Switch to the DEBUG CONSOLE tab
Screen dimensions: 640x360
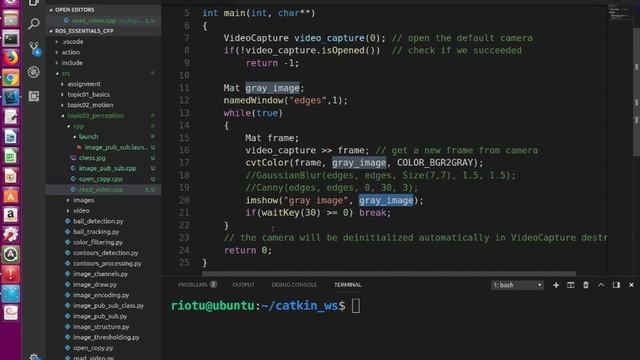(x=294, y=285)
